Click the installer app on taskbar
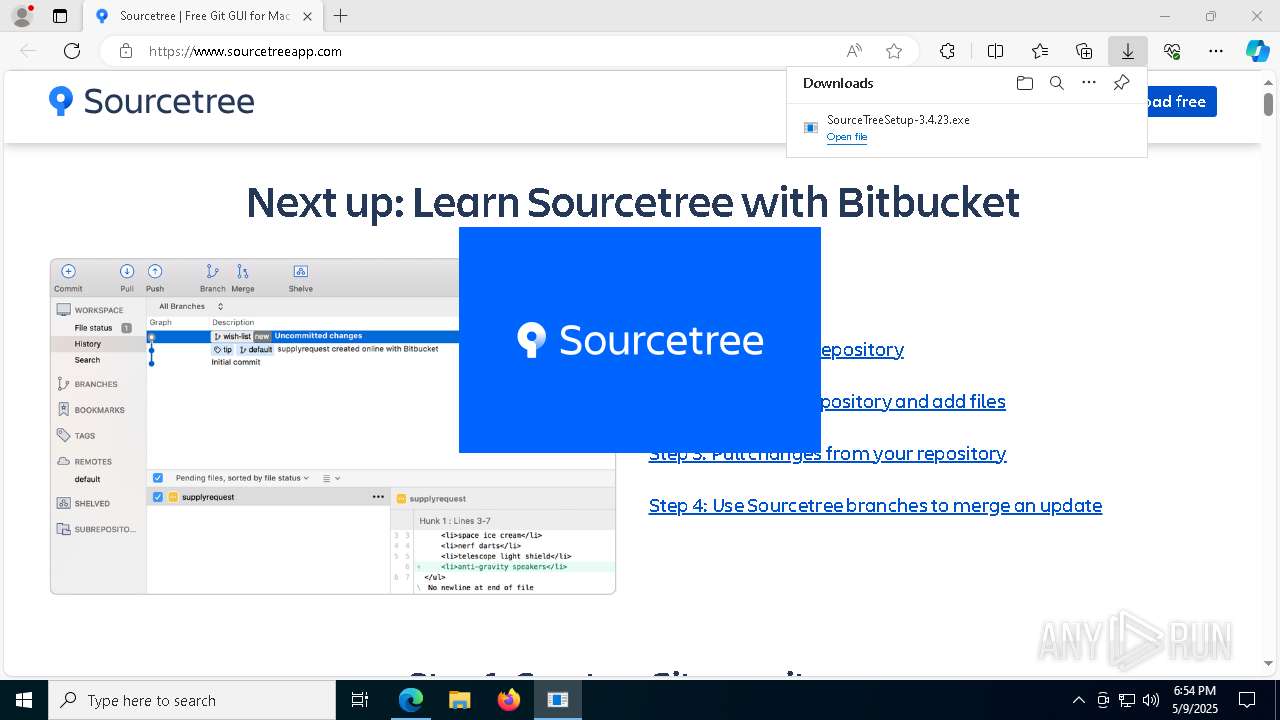 pyautogui.click(x=558, y=700)
